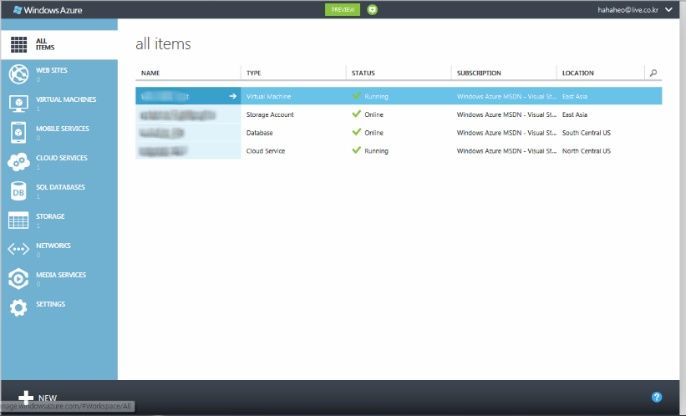Open the Storage table icon

click(18, 220)
